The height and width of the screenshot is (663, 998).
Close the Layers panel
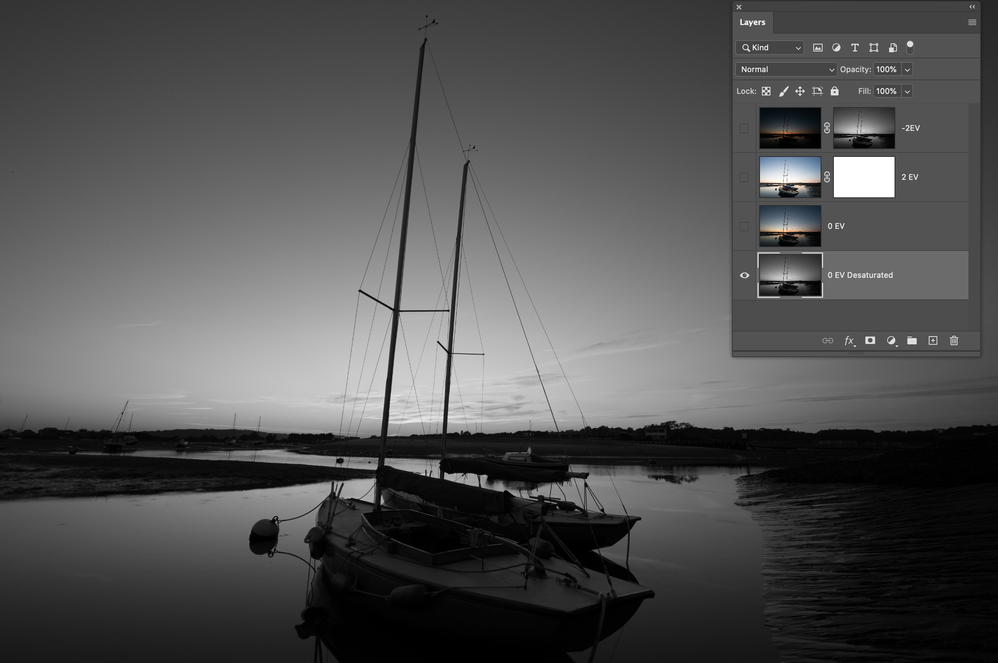pos(739,7)
